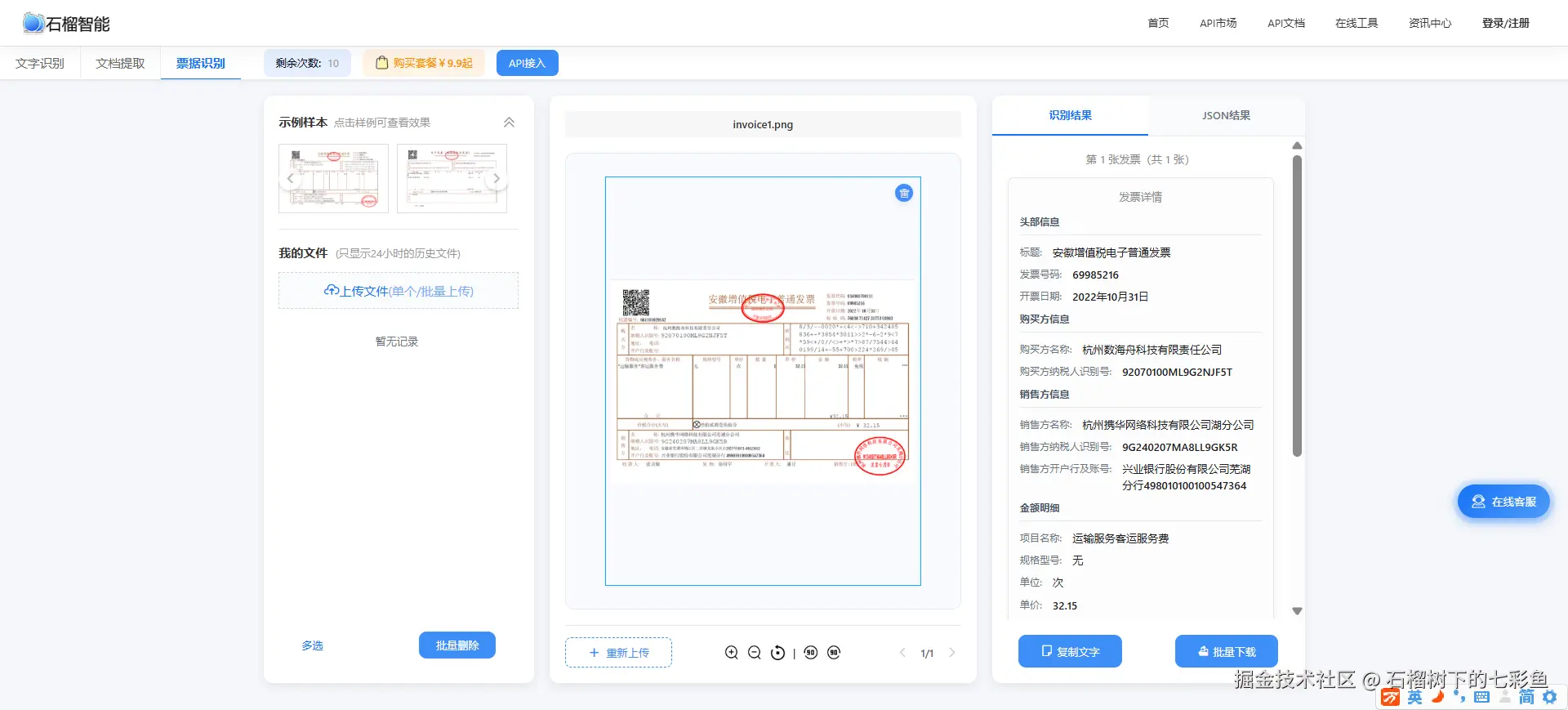Click 上传文件(单个/批量上传) upload area
1568x710 pixels.
click(399, 291)
